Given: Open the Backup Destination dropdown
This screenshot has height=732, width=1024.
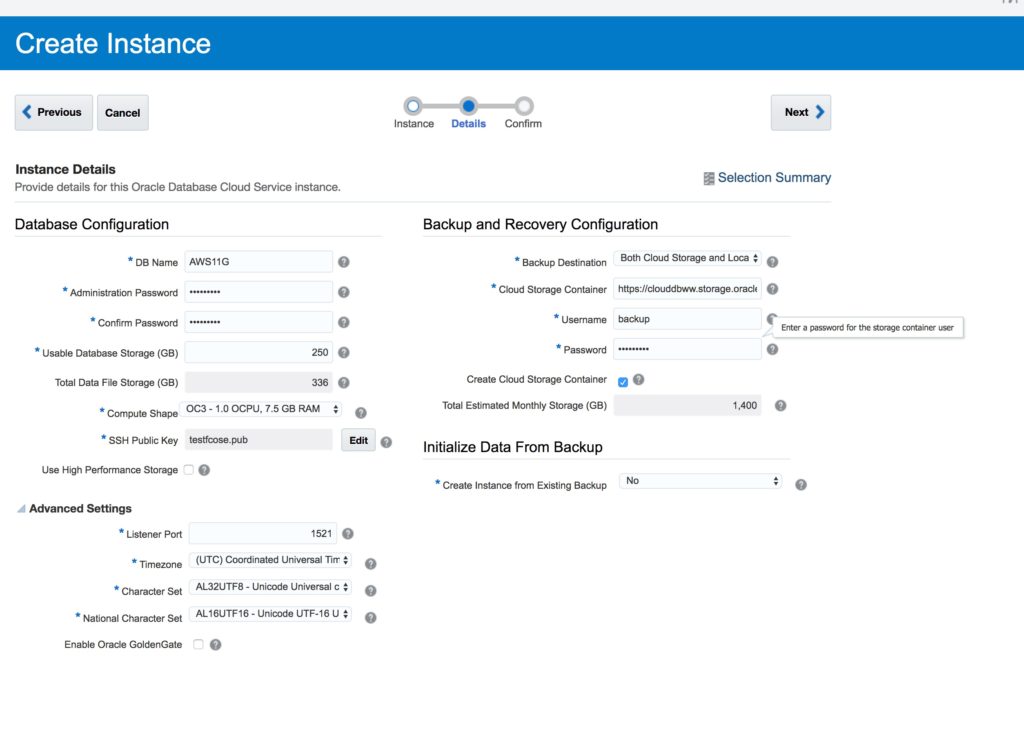Looking at the screenshot, I should tap(688, 258).
